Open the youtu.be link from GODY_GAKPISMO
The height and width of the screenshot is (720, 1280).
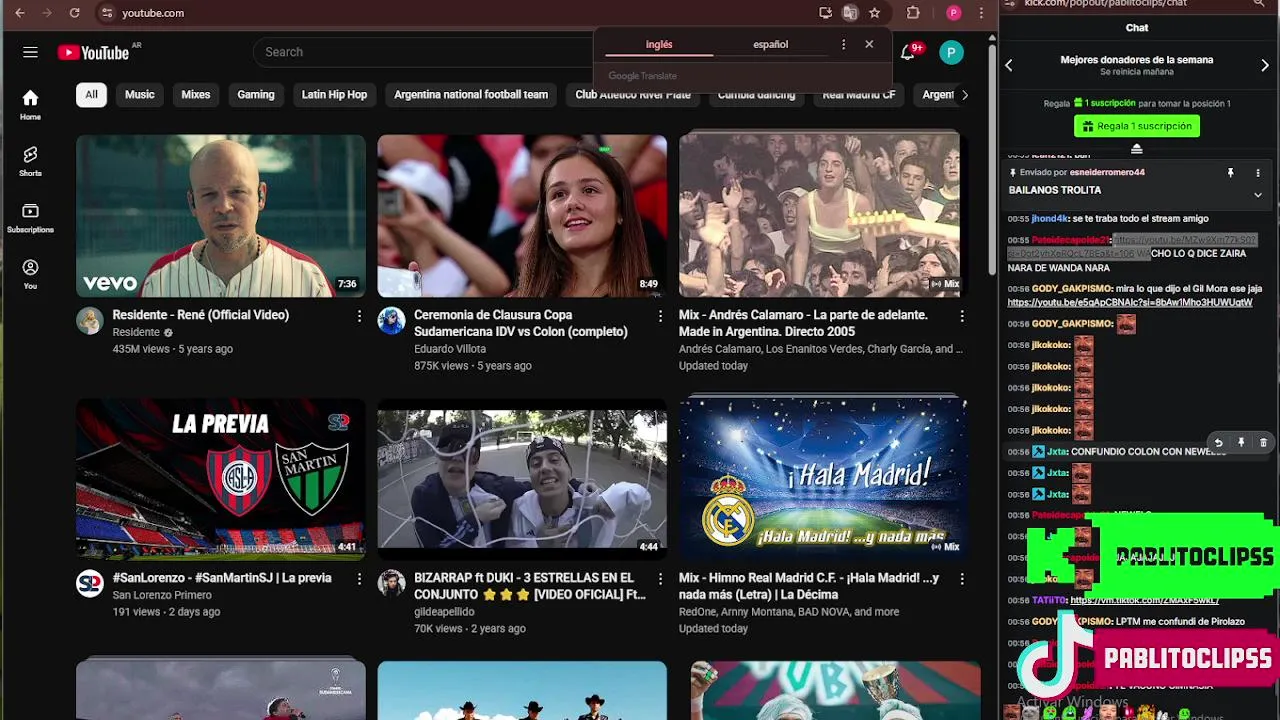[x=1130, y=302]
